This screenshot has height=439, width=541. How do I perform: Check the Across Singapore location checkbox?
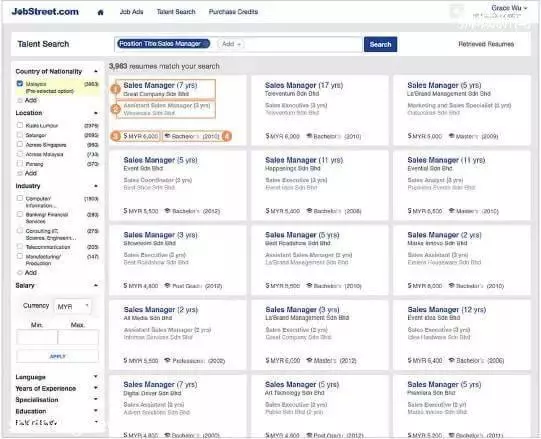(20, 144)
